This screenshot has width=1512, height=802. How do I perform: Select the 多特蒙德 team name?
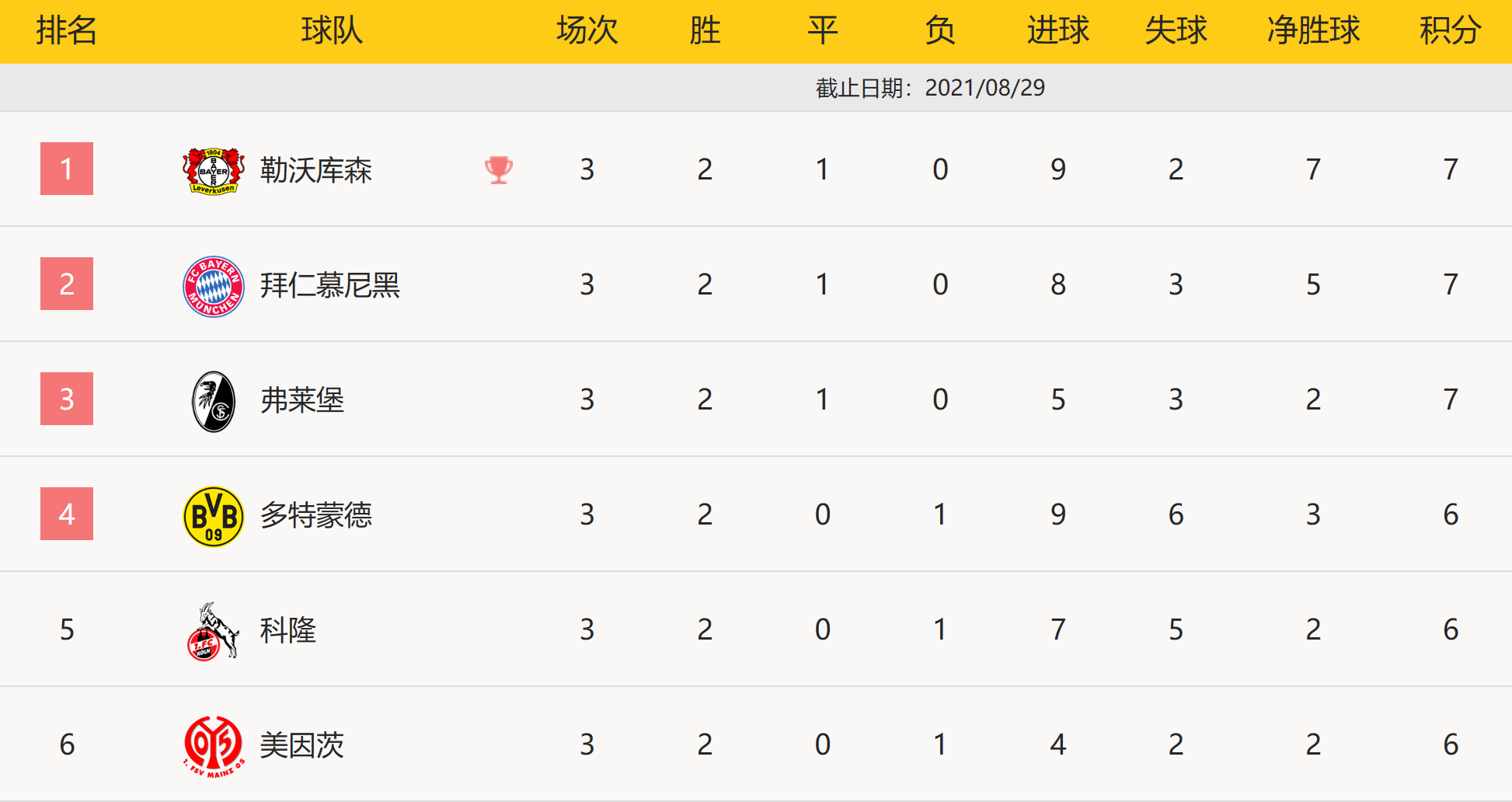pos(316,515)
